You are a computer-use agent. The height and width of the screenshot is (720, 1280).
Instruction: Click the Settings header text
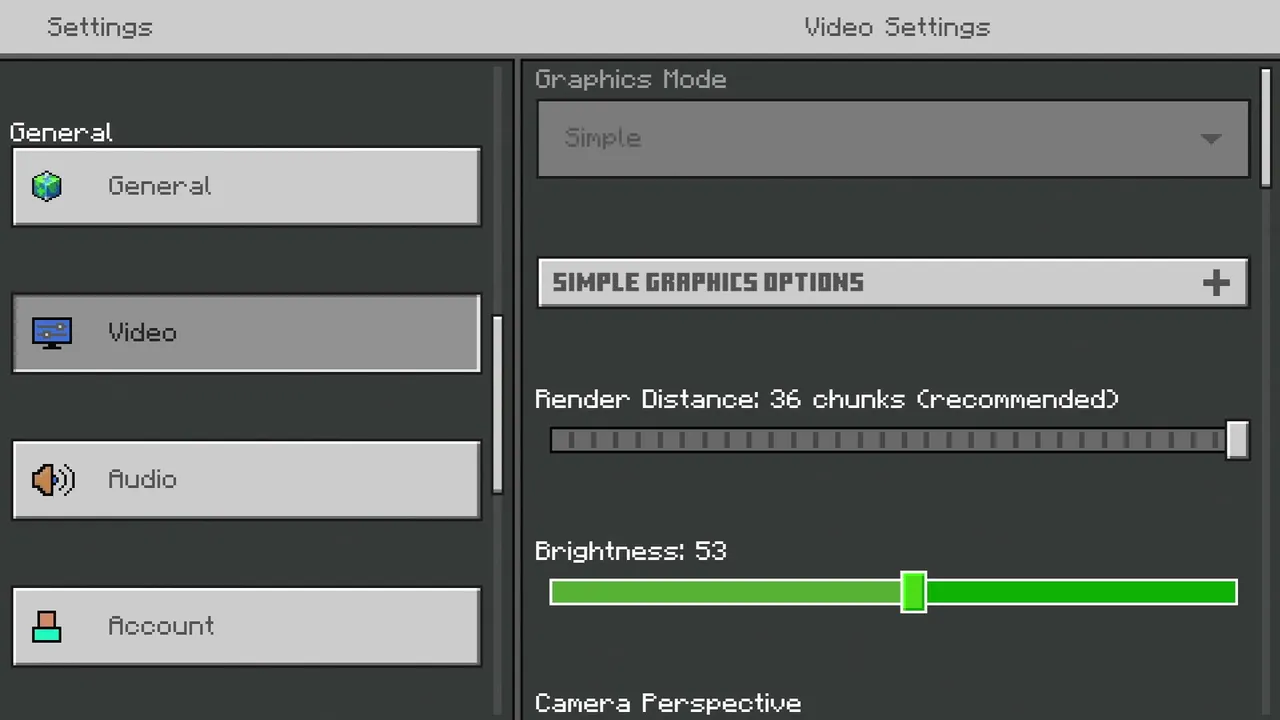coord(100,27)
